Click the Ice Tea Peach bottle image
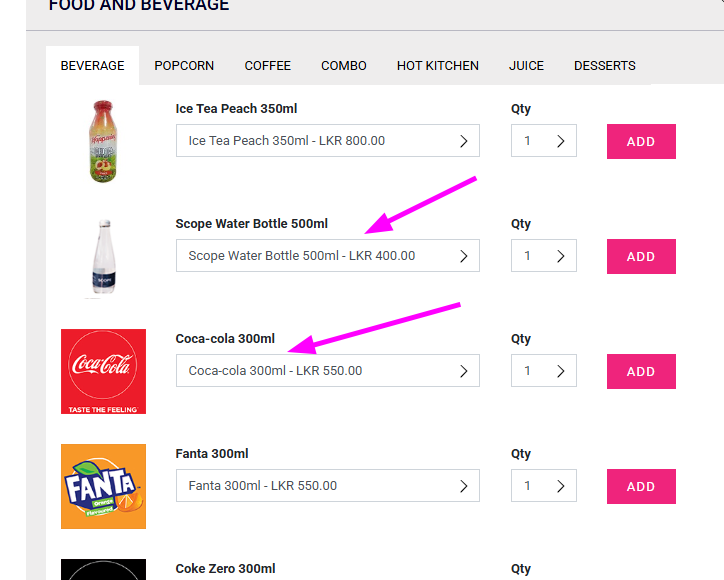The image size is (724, 580). coord(103,141)
